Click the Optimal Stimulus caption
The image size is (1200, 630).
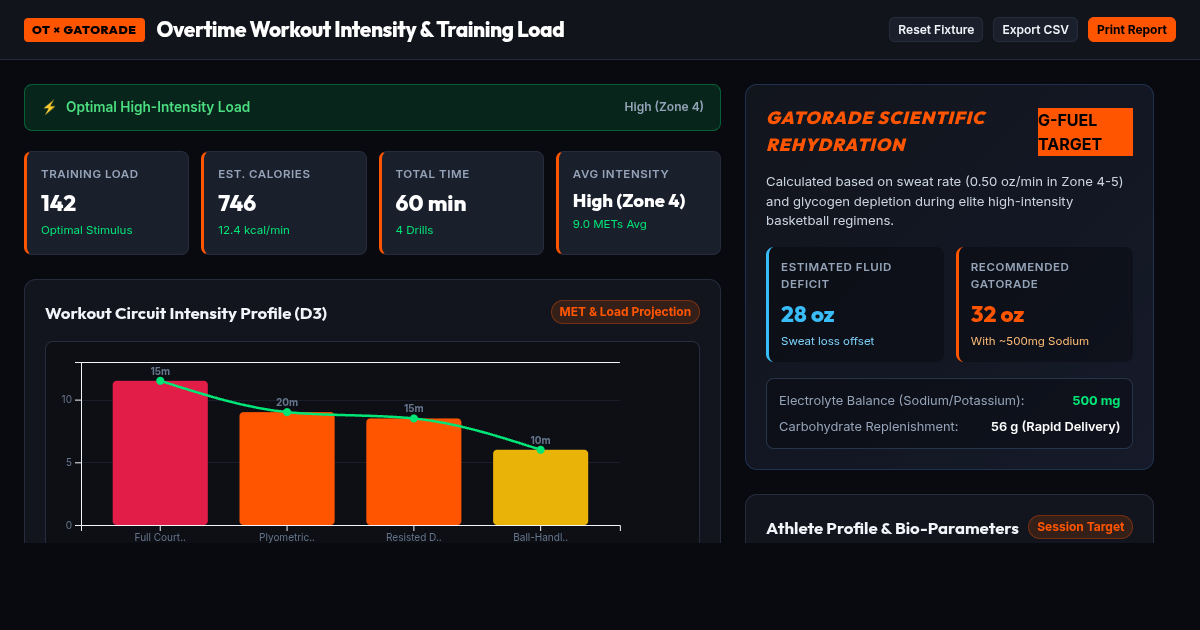[x=87, y=230]
